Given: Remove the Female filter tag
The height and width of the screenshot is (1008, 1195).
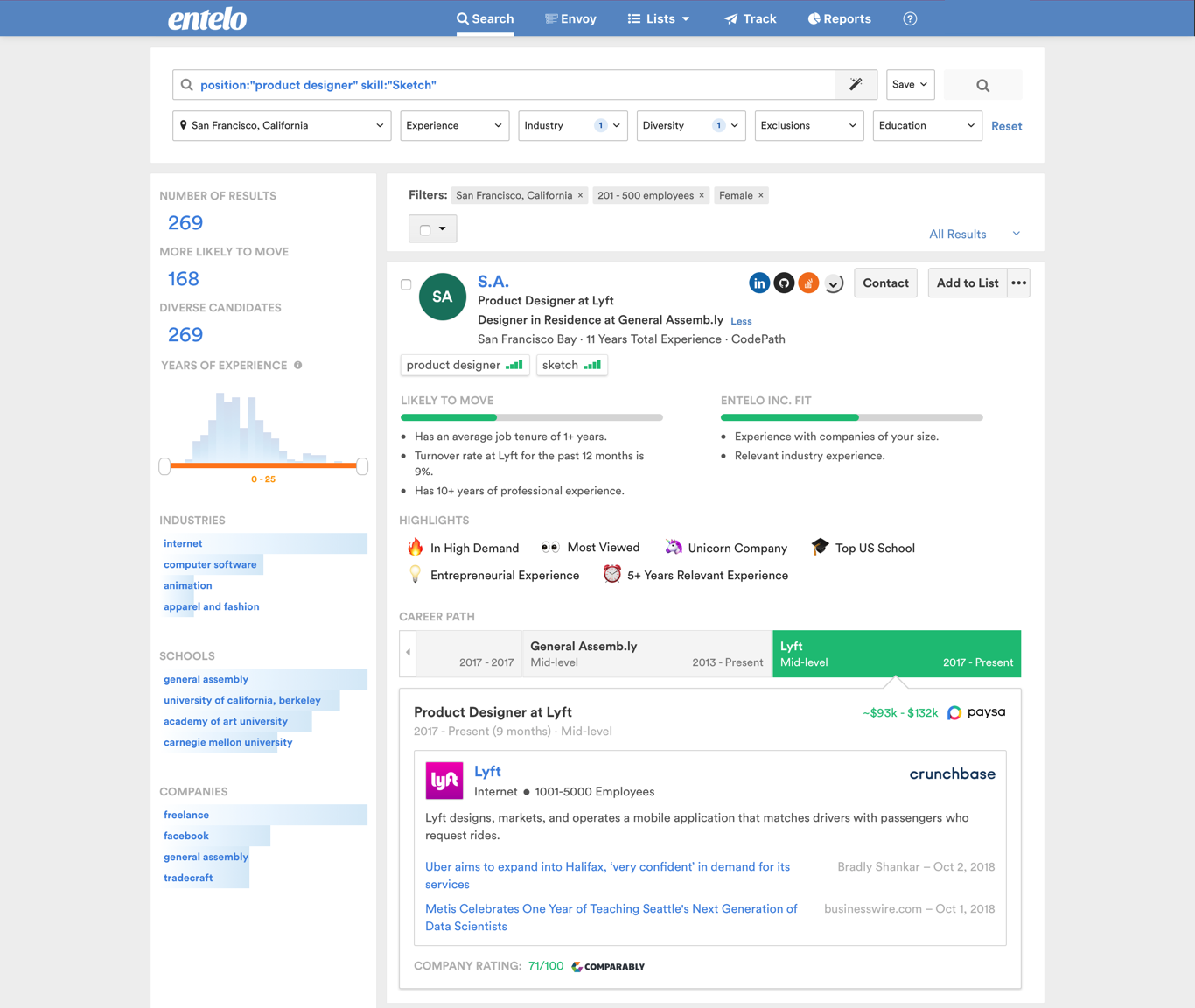Looking at the screenshot, I should tap(761, 196).
